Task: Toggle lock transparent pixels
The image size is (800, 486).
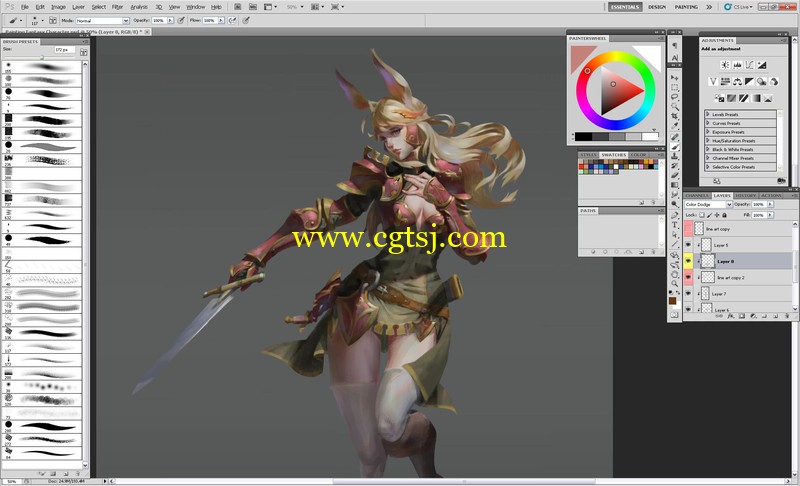Action: [702, 215]
